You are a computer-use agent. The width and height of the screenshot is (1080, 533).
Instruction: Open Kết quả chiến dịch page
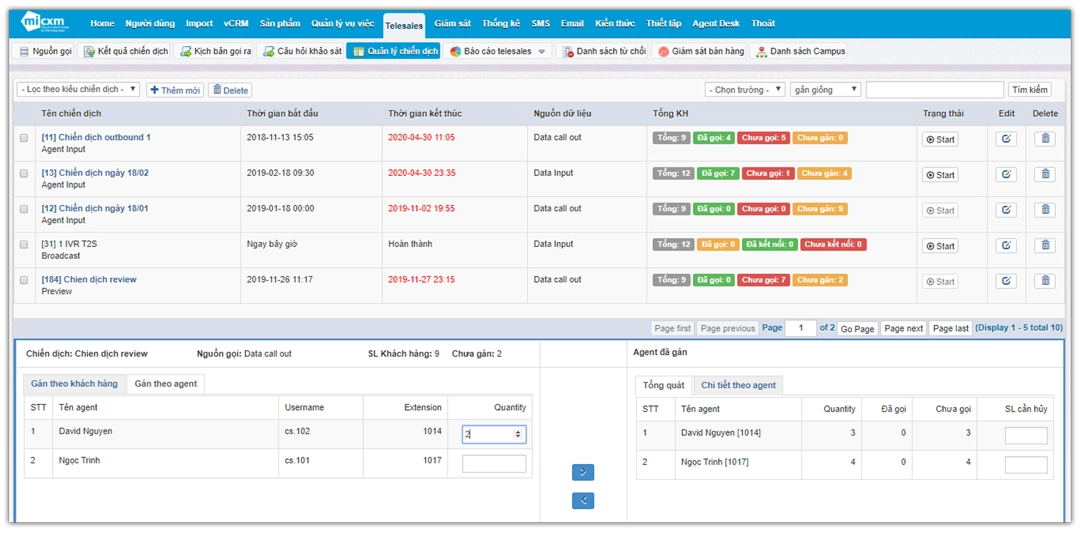(x=123, y=51)
